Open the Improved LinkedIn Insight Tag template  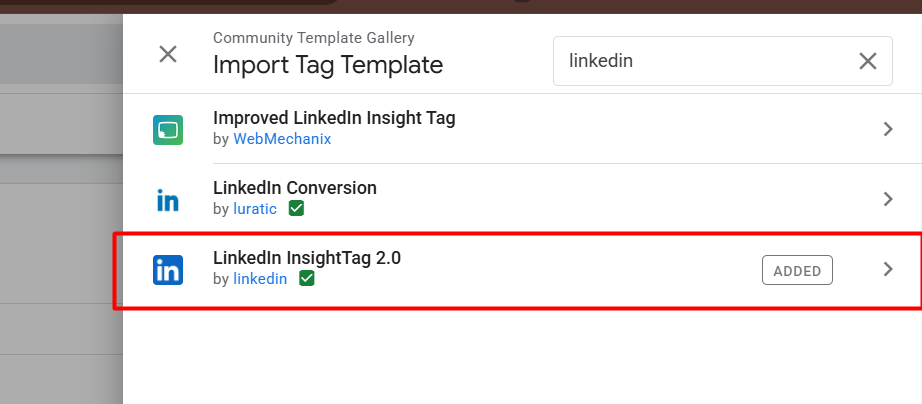coord(334,118)
